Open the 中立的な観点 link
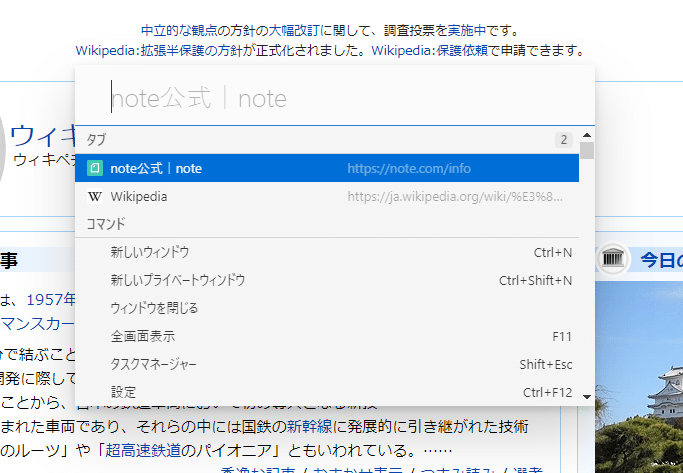 (179, 30)
